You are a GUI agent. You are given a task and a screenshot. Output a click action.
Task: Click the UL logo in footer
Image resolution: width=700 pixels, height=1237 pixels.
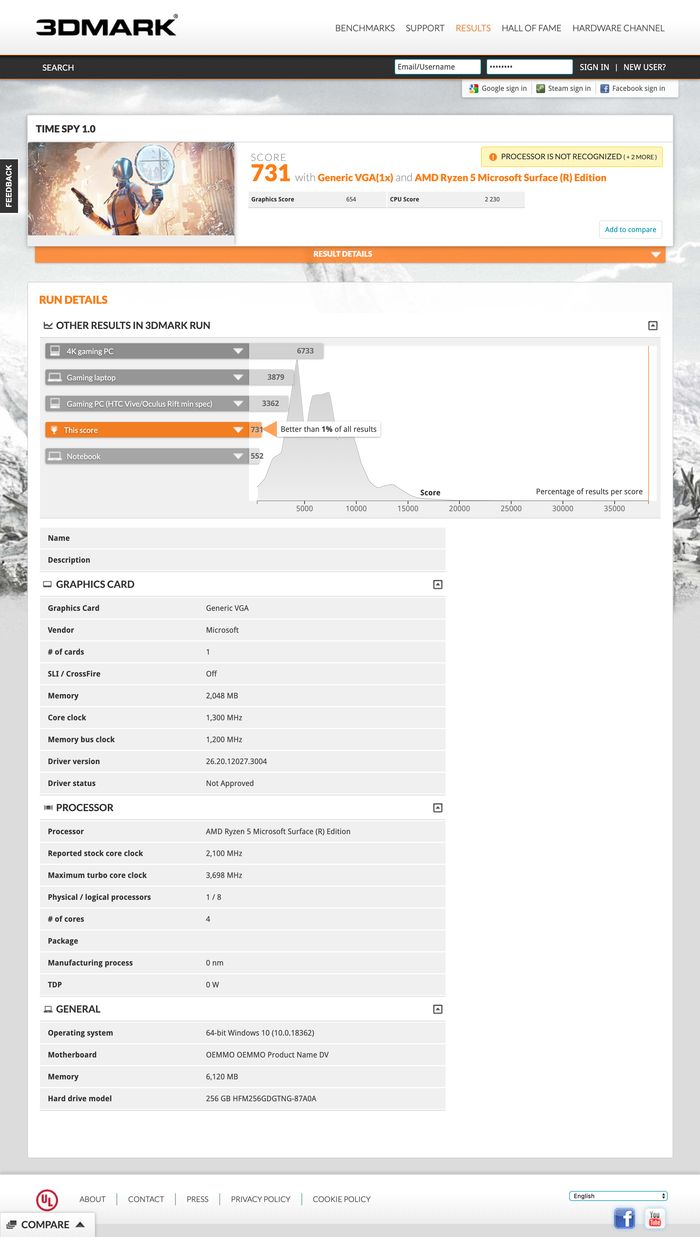click(47, 1199)
